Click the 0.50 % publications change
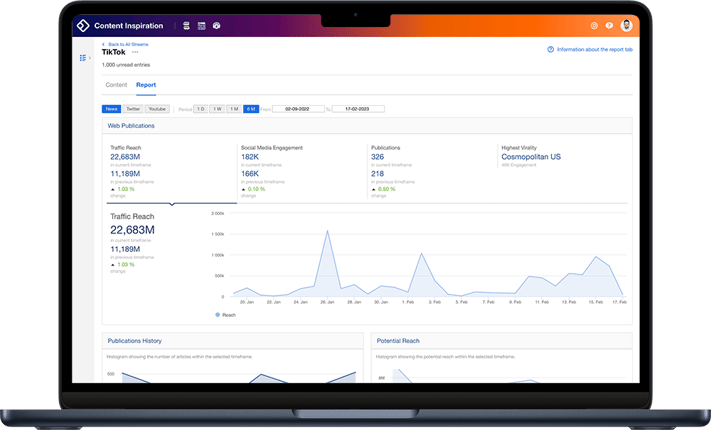The height and width of the screenshot is (430, 711). coord(386,189)
